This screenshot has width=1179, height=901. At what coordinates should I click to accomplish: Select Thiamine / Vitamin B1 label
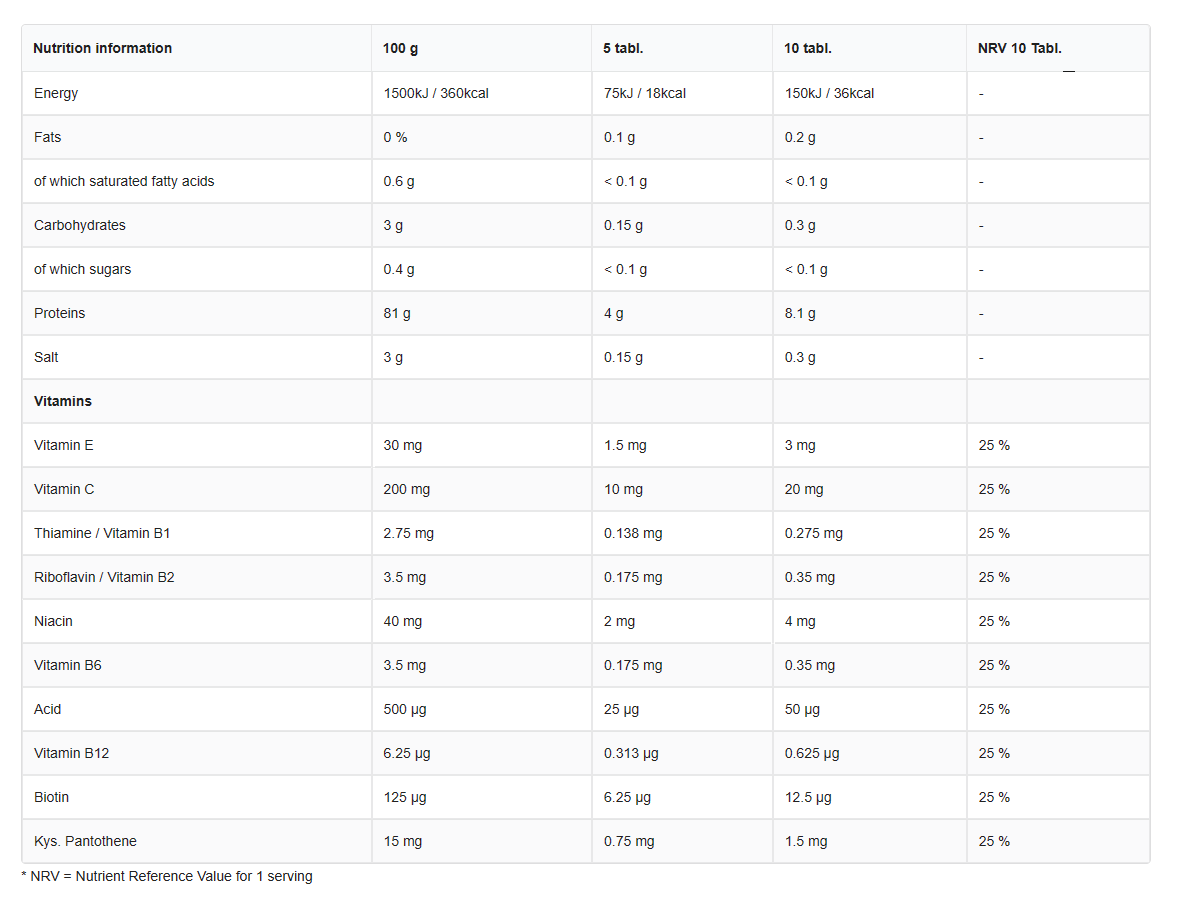(x=102, y=533)
